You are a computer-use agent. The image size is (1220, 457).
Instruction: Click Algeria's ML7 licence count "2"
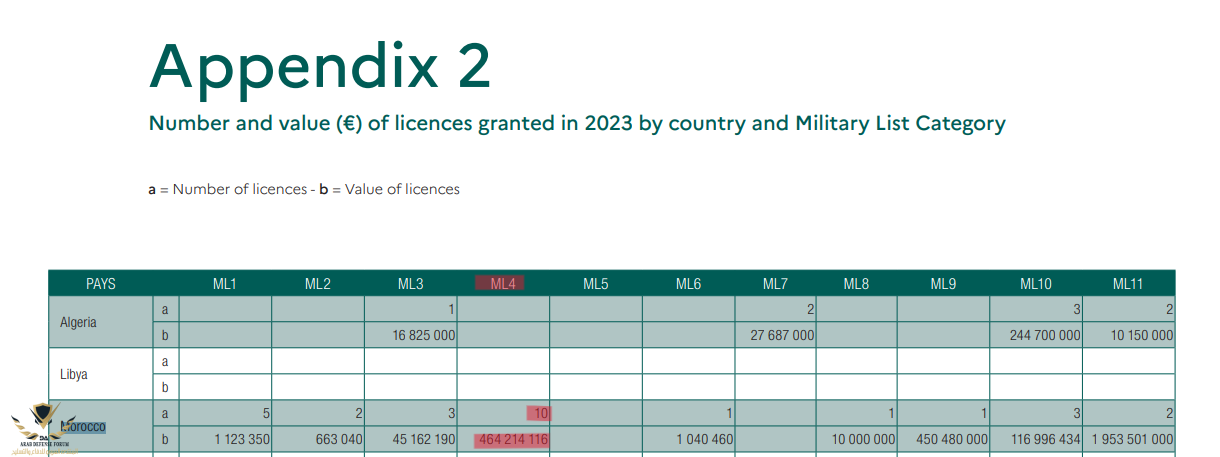(x=810, y=310)
